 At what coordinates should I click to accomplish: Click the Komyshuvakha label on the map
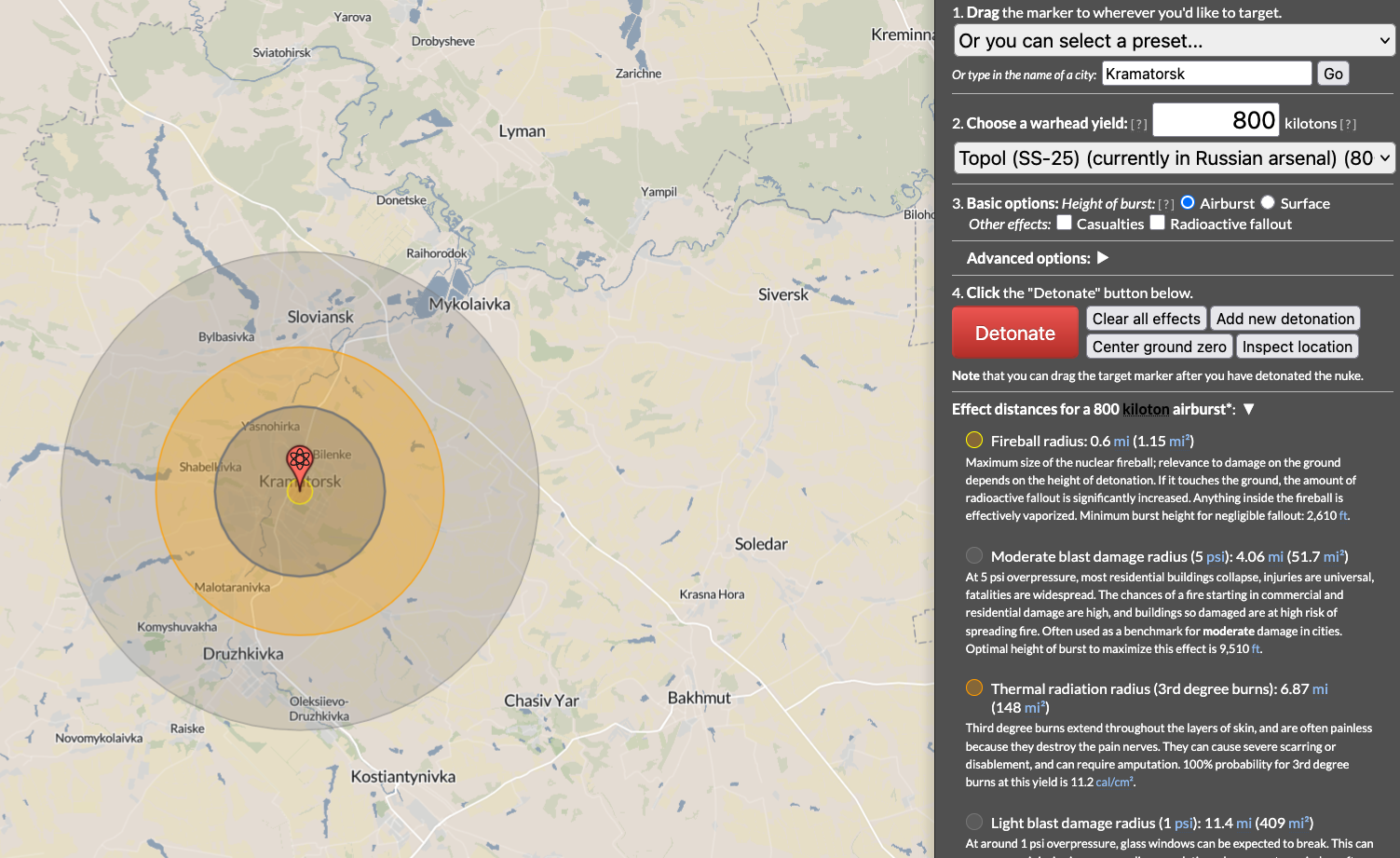tap(177, 627)
